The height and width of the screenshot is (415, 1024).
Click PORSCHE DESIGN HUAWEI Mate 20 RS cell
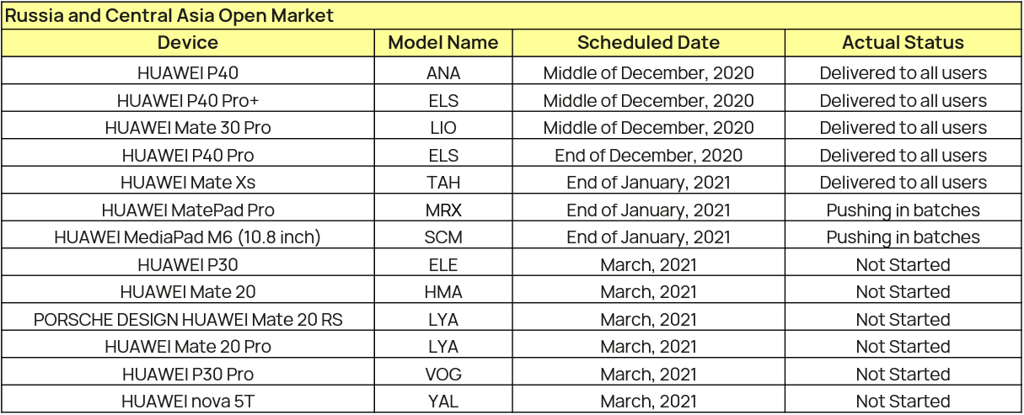[187, 319]
